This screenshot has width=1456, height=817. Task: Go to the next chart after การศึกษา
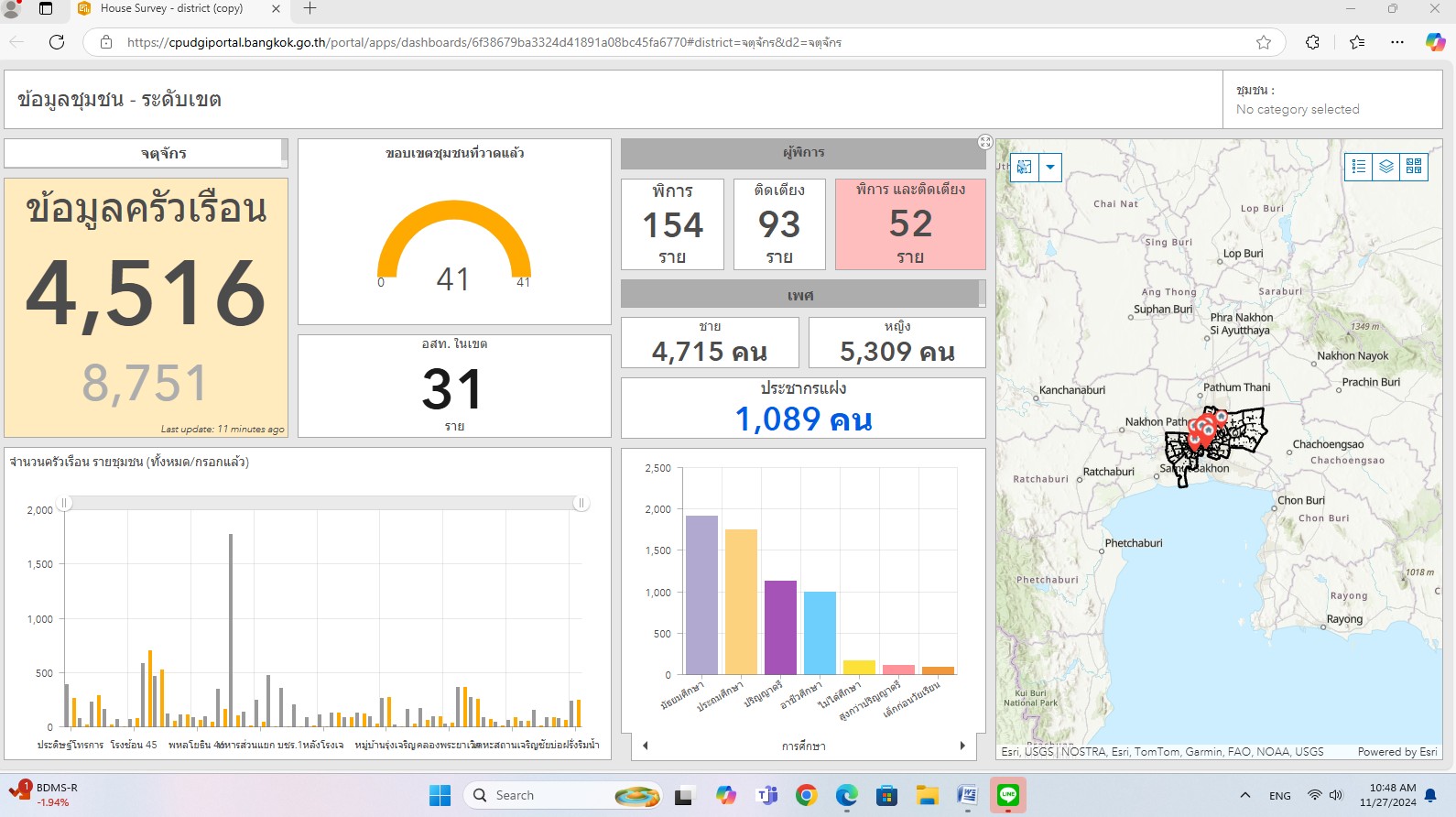962,746
